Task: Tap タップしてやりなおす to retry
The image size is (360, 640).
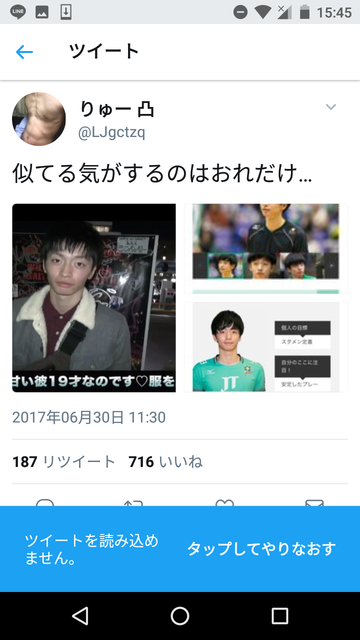Action: [261, 549]
